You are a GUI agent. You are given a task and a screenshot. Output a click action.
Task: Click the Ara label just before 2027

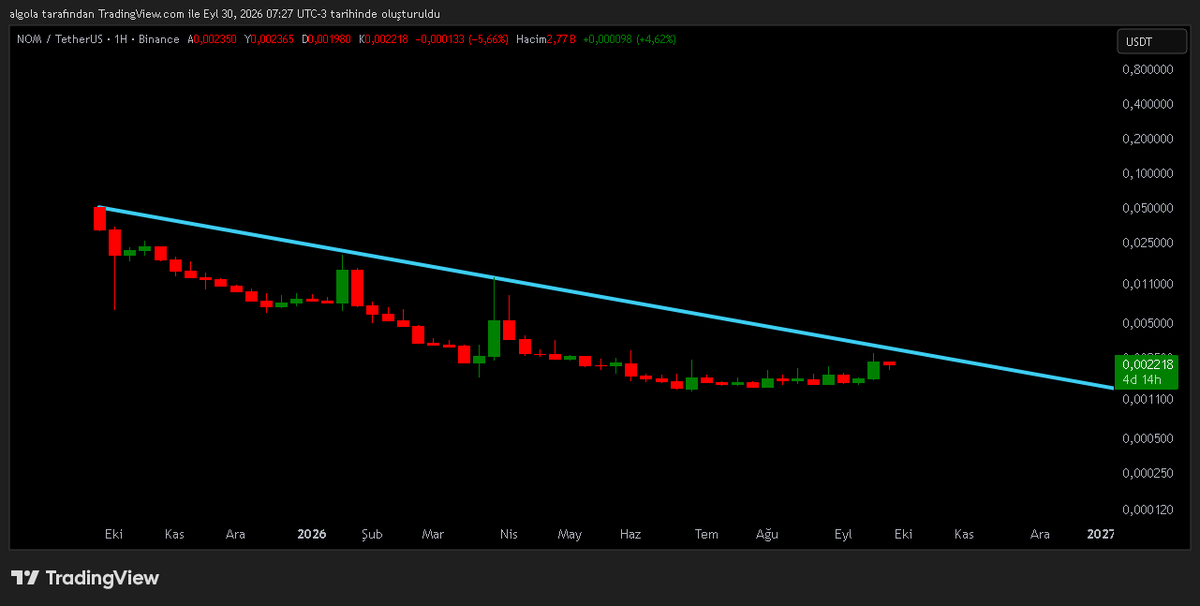point(1040,534)
